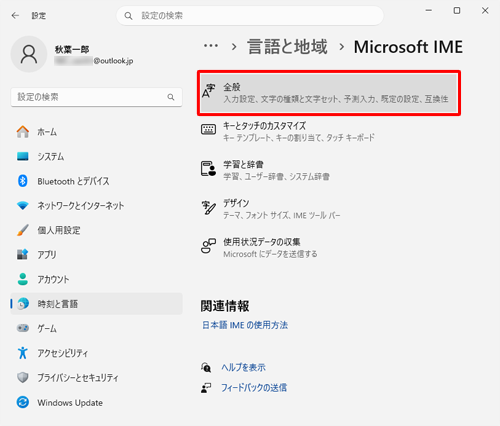
Task: Open 学習と辞書 settings
Action: 329,170
